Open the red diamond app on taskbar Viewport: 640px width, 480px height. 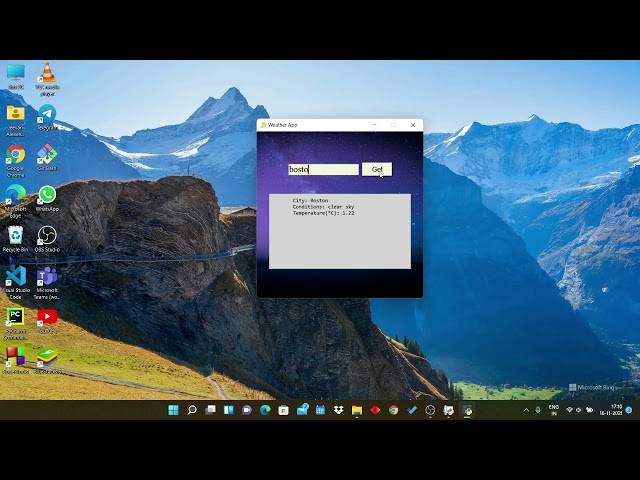[375, 410]
